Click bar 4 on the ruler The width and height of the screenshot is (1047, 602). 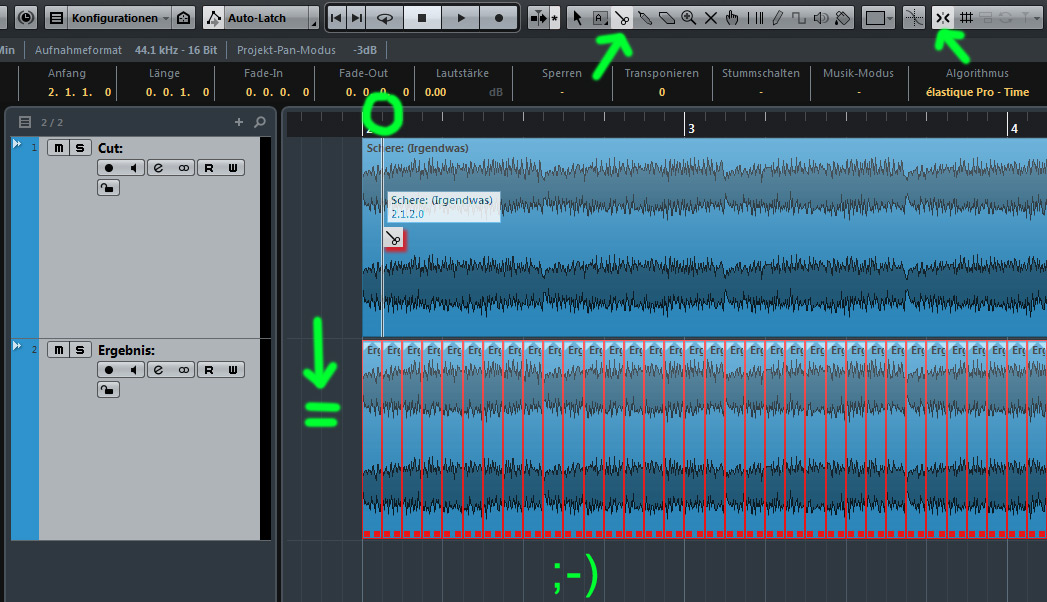point(1014,128)
